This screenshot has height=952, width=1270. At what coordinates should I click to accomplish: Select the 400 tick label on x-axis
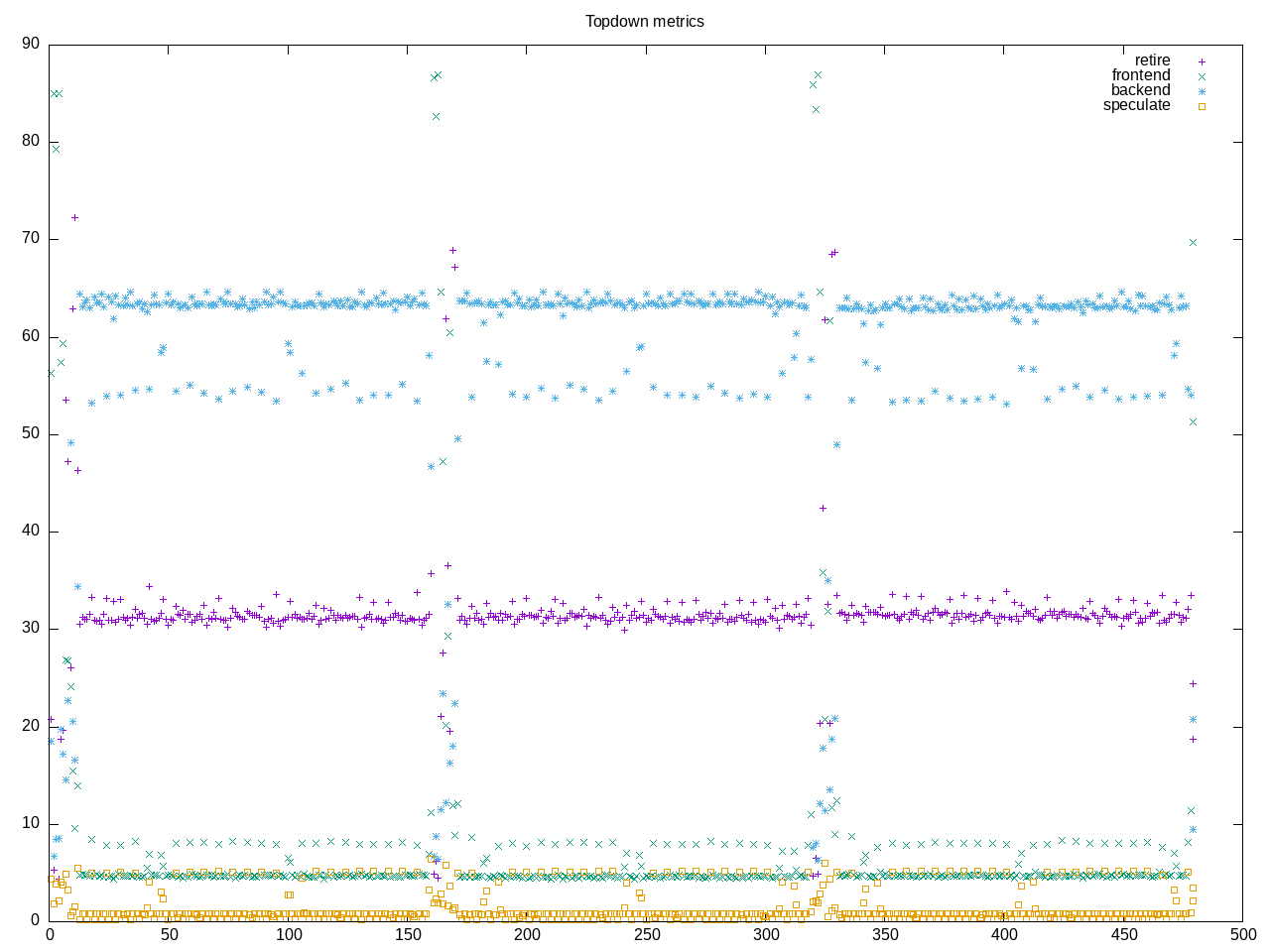tap(1003, 934)
